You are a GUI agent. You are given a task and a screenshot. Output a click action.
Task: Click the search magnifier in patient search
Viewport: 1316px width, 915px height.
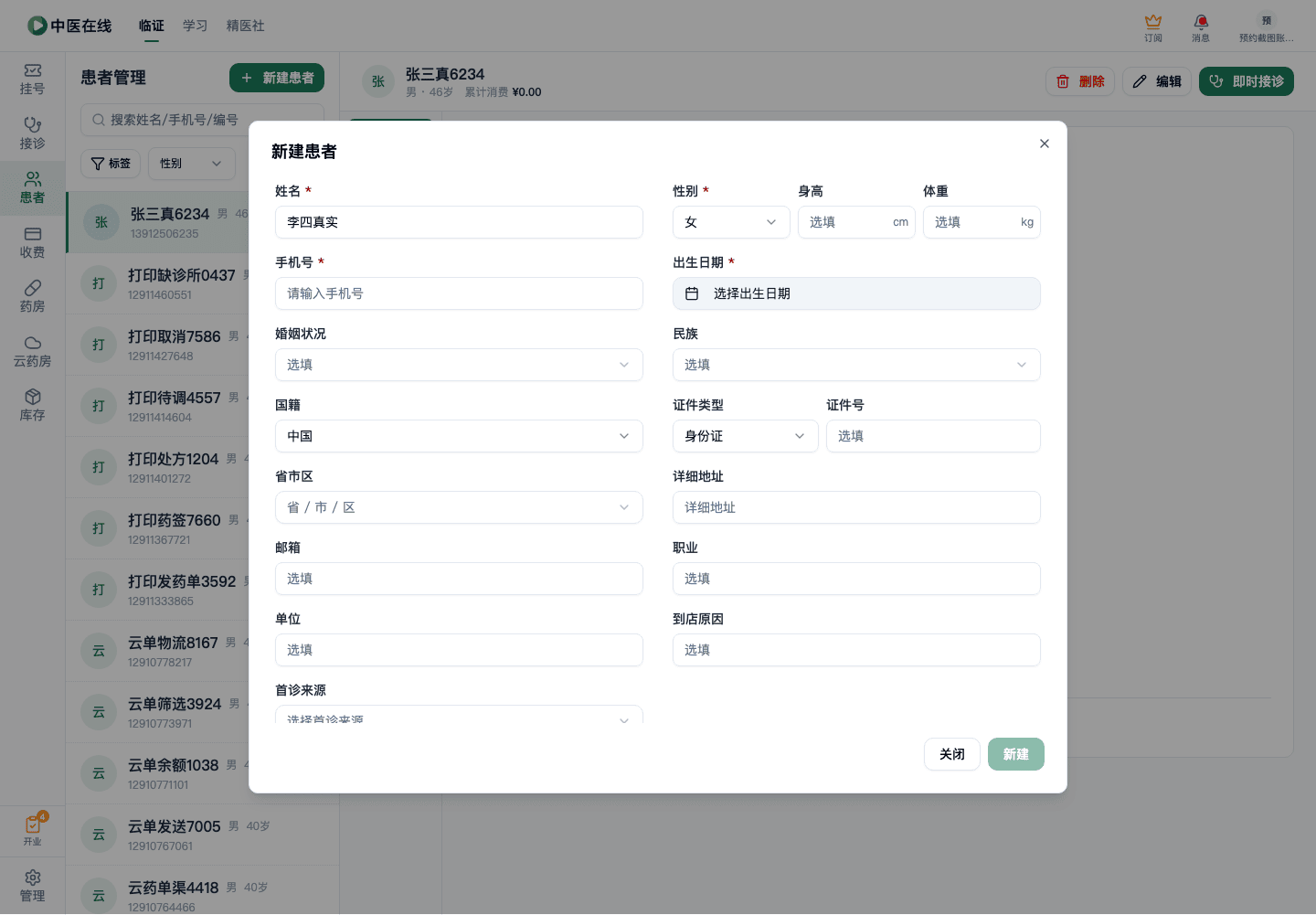pyautogui.click(x=99, y=120)
